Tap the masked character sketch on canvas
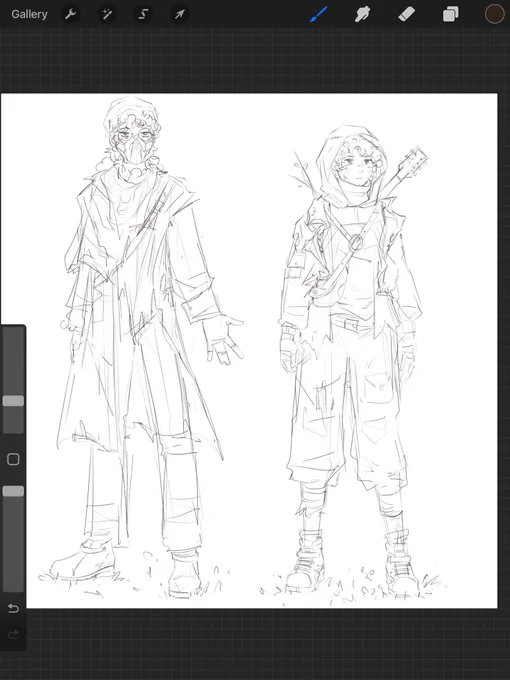Image resolution: width=510 pixels, height=680 pixels. tap(143, 347)
